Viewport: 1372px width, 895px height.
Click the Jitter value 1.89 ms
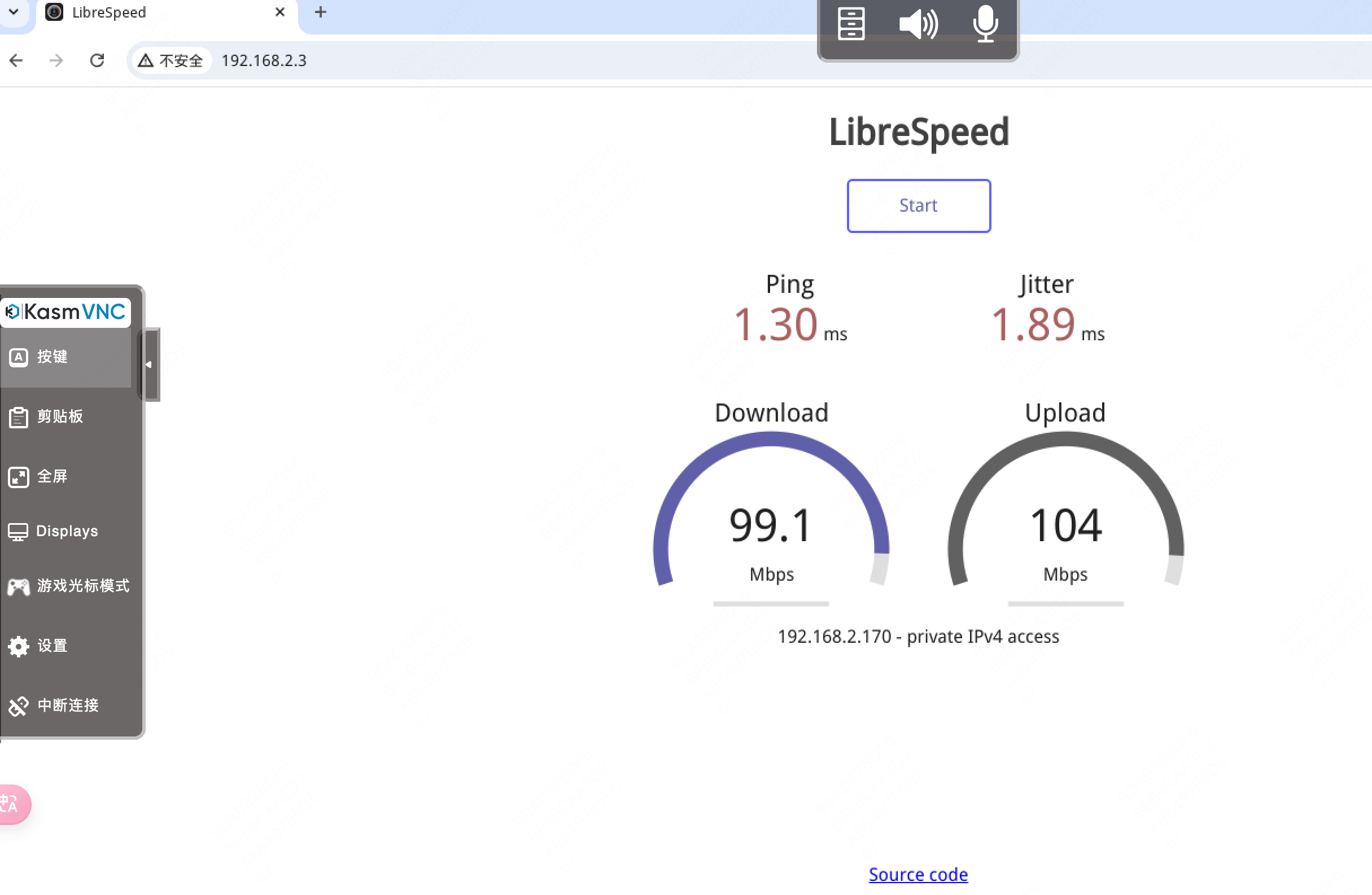tap(1047, 324)
